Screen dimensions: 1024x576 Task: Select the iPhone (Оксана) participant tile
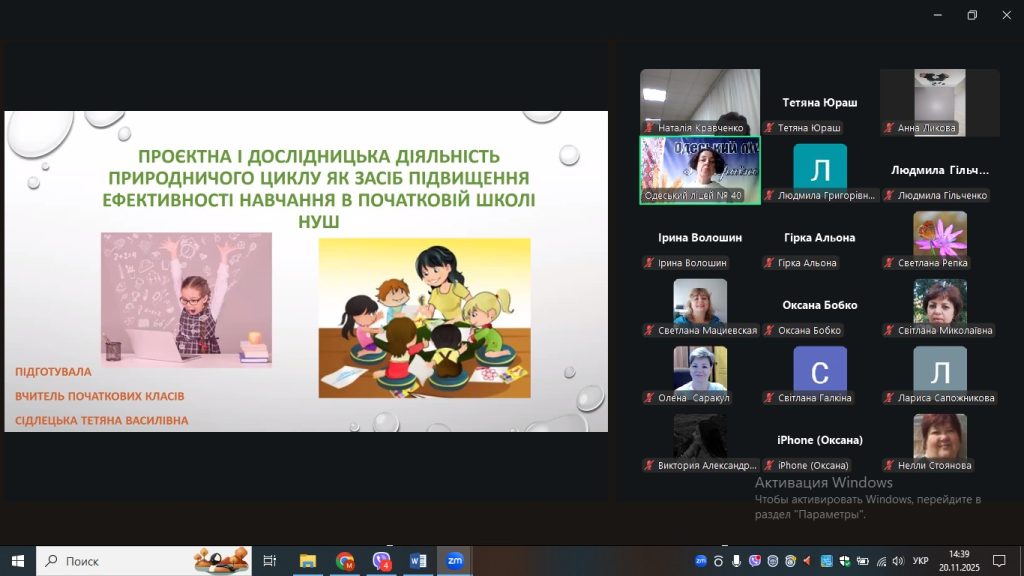(819, 442)
